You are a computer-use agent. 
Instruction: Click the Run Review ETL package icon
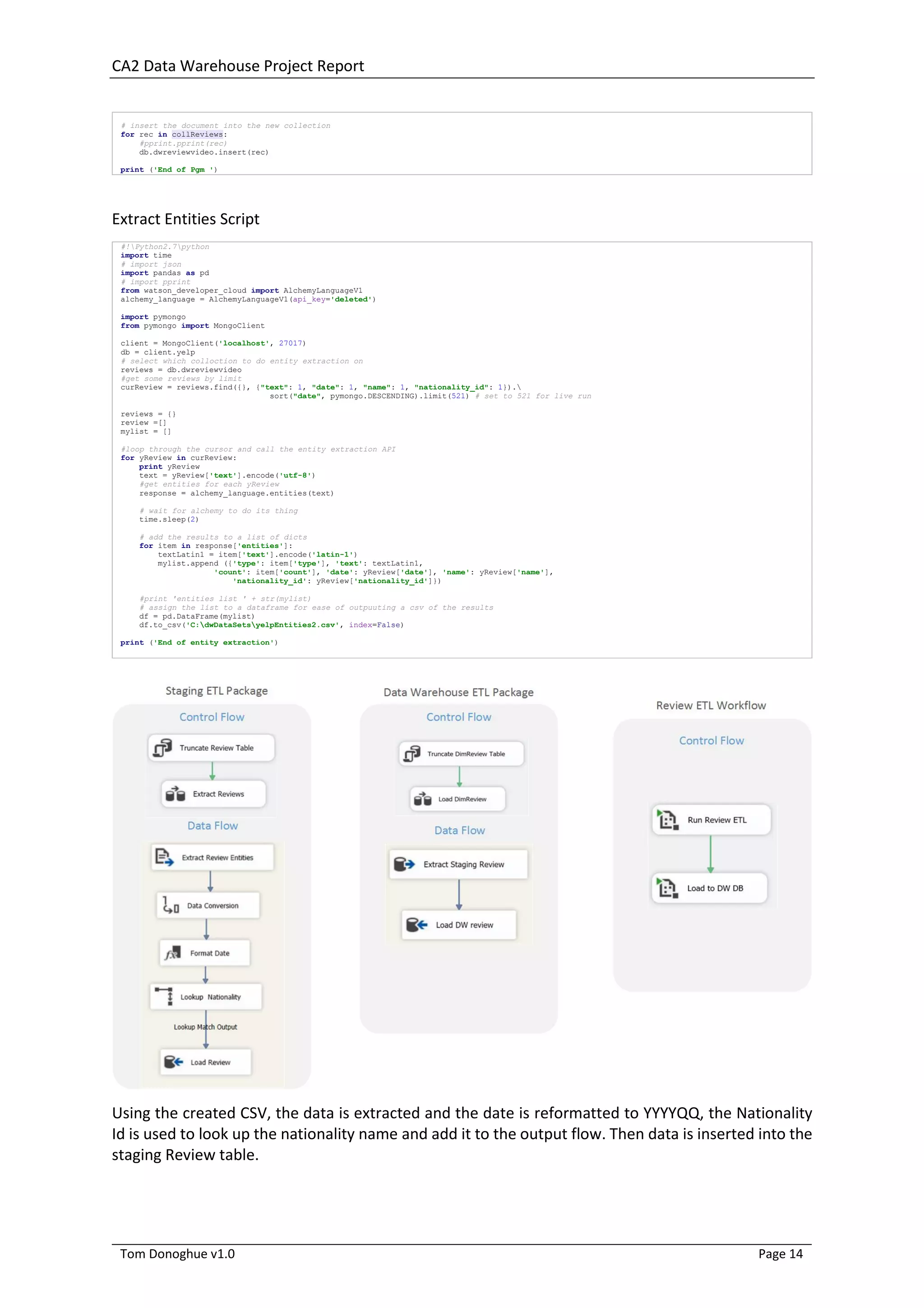point(667,819)
